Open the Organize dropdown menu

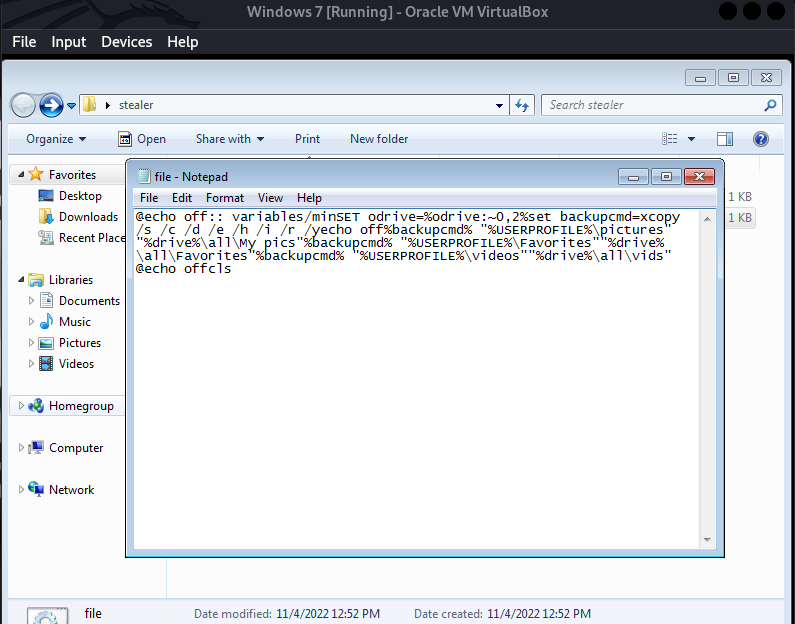pos(56,139)
